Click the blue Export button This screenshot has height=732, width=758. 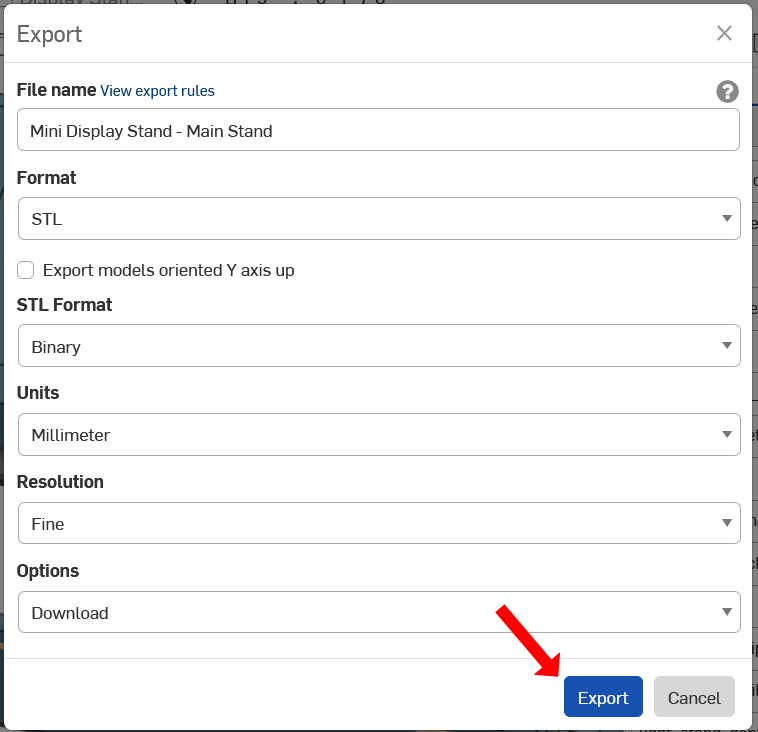pyautogui.click(x=603, y=697)
